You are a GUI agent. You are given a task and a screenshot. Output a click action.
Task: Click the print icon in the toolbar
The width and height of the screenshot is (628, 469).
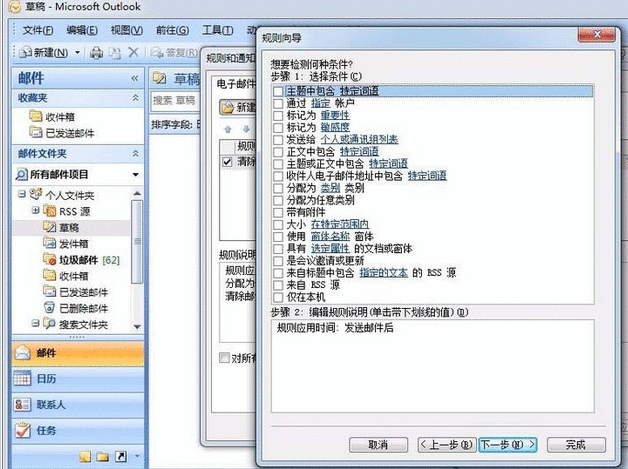click(96, 52)
